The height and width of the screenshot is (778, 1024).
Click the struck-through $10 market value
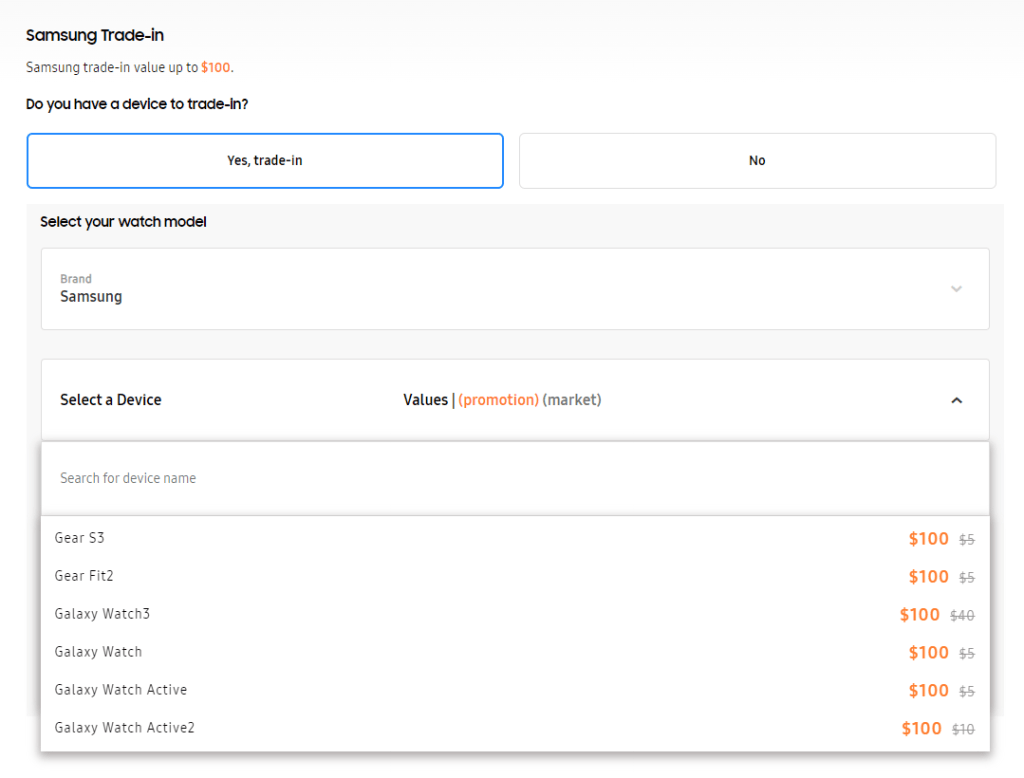pos(962,730)
